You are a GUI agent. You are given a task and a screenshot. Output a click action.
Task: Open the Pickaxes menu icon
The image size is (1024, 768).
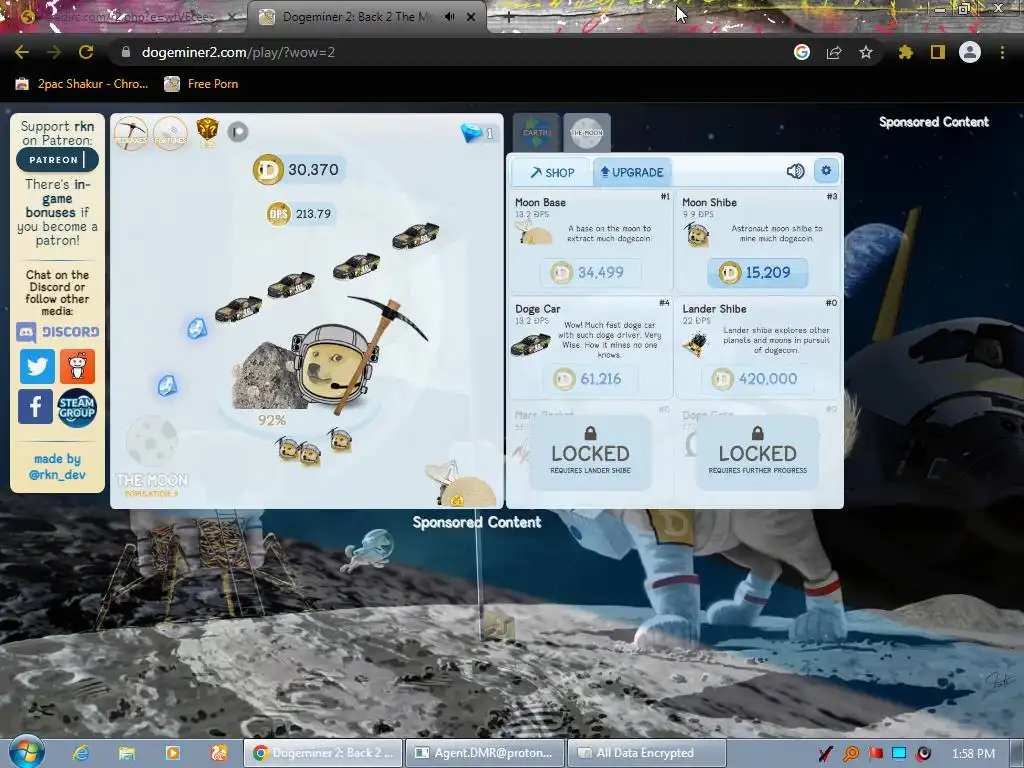131,133
